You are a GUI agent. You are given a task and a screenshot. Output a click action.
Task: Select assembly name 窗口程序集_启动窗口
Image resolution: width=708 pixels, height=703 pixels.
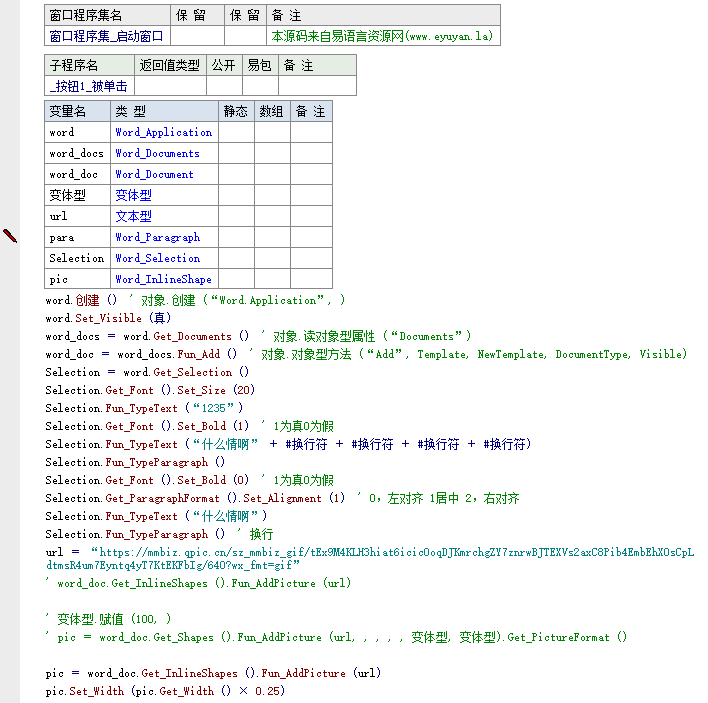tap(107, 36)
